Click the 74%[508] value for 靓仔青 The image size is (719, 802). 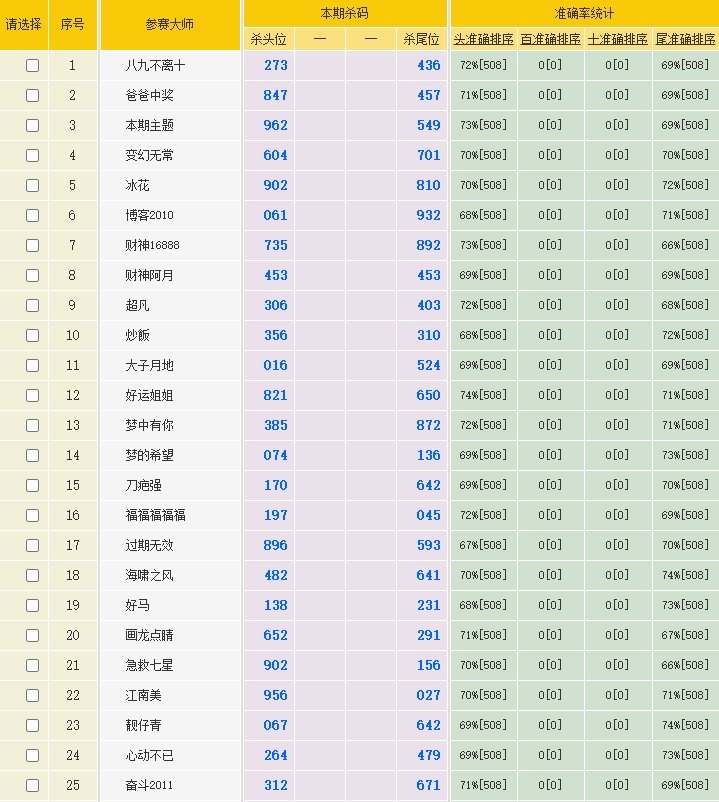coord(684,726)
